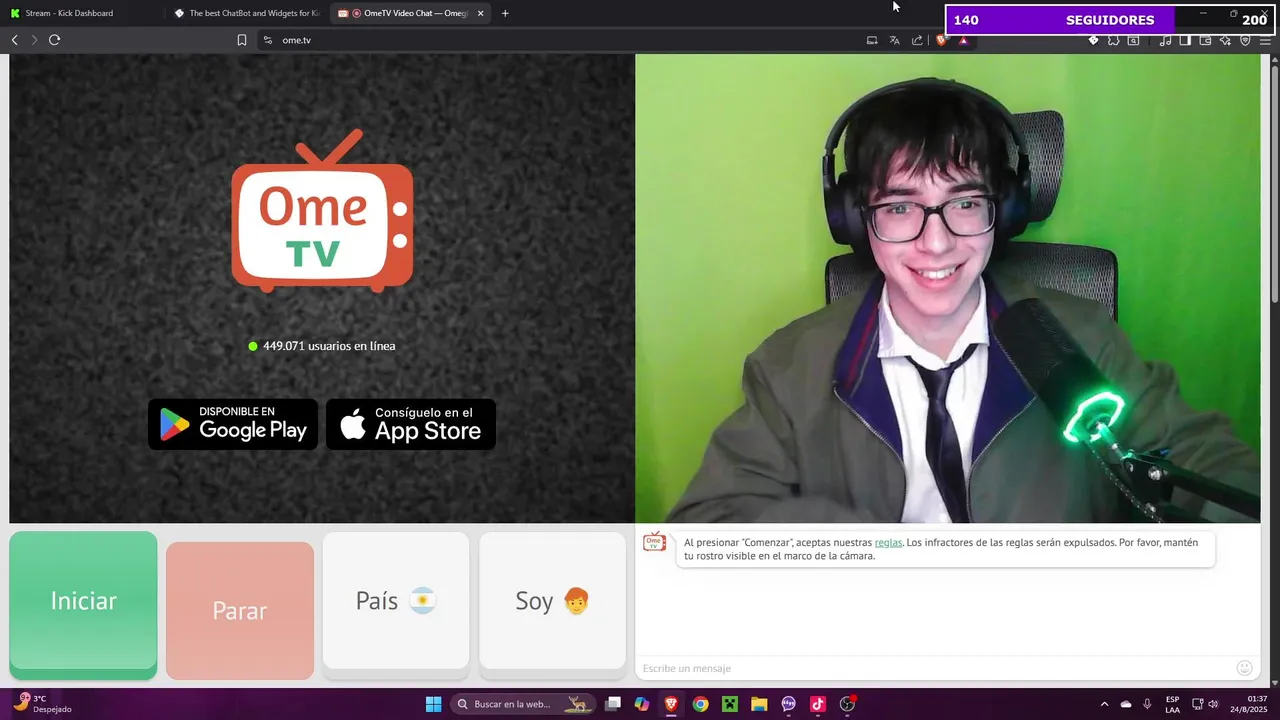This screenshot has width=1280, height=720.
Task: Open the Windows Start menu
Action: [x=433, y=704]
